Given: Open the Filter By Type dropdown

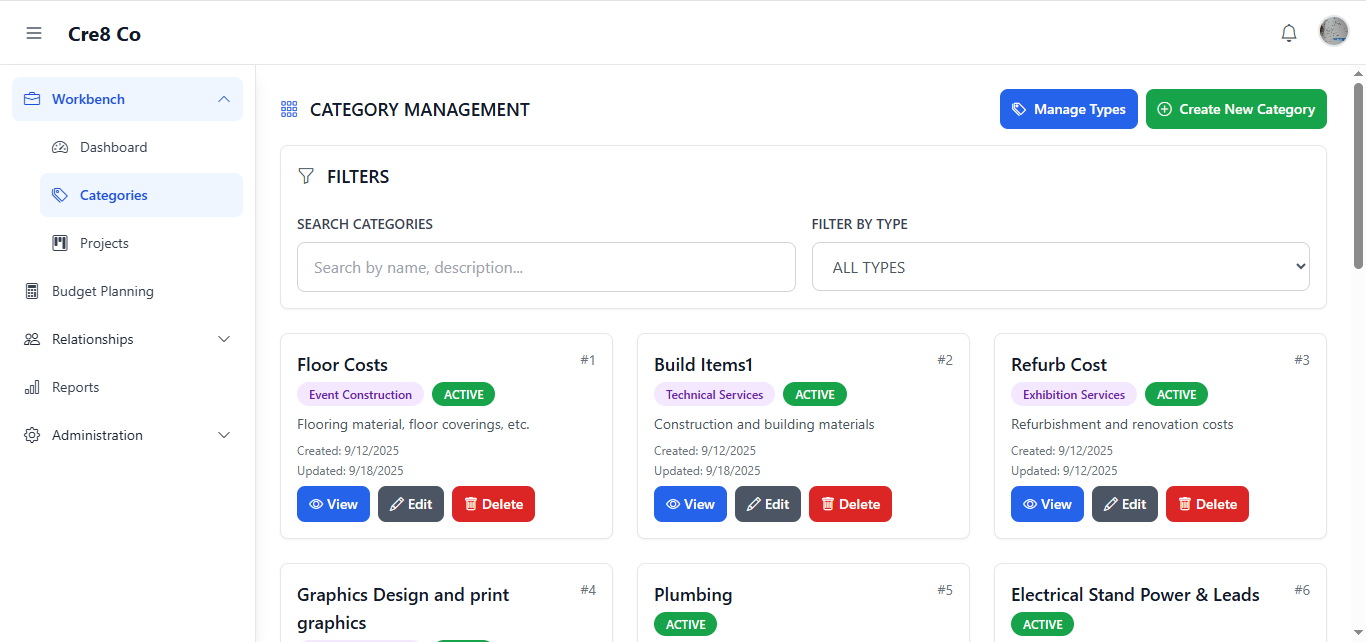Looking at the screenshot, I should pos(1060,267).
